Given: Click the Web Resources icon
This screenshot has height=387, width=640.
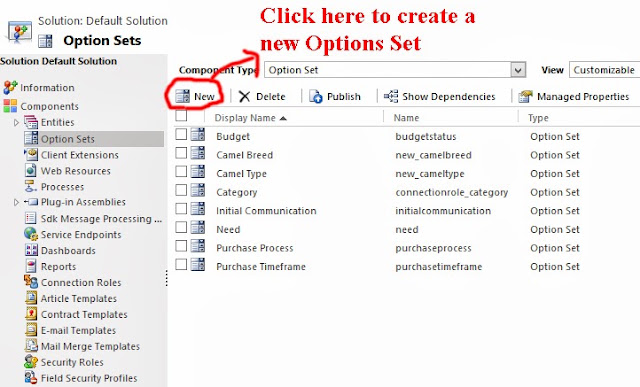Looking at the screenshot, I should 31,170.
